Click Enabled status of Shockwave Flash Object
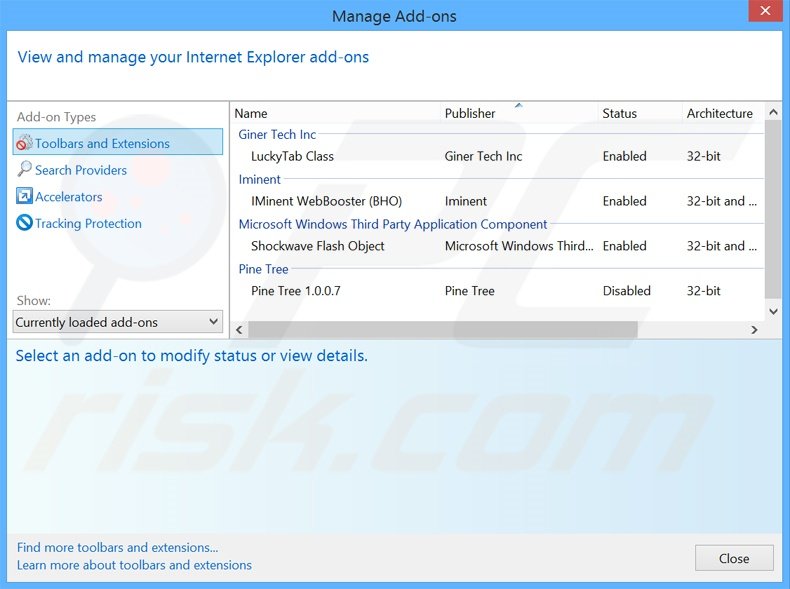Screen dimensions: 790x589 pyautogui.click(x=624, y=246)
